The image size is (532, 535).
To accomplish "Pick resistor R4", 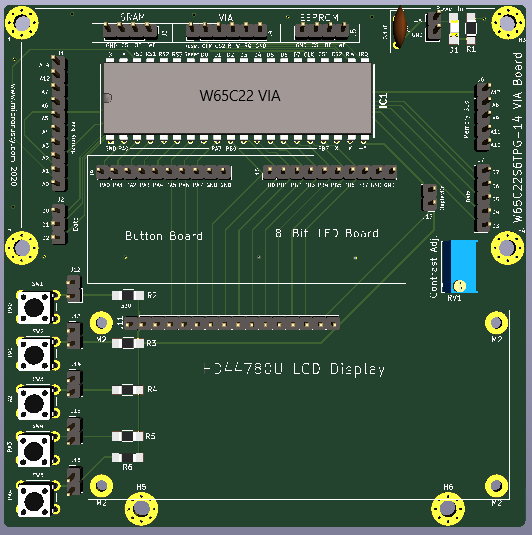I will (x=128, y=390).
